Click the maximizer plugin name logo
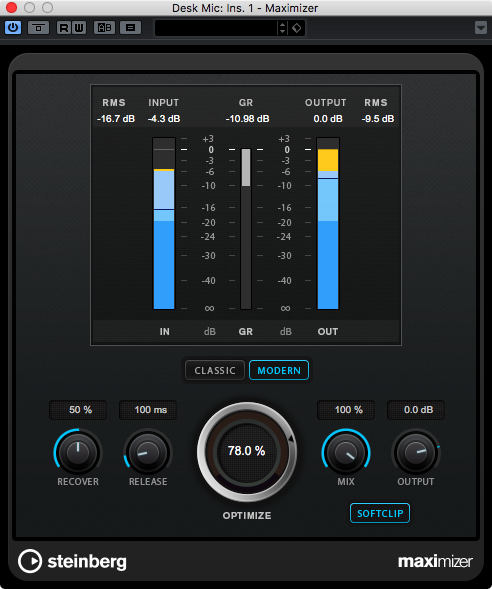The width and height of the screenshot is (492, 589). click(x=435, y=562)
